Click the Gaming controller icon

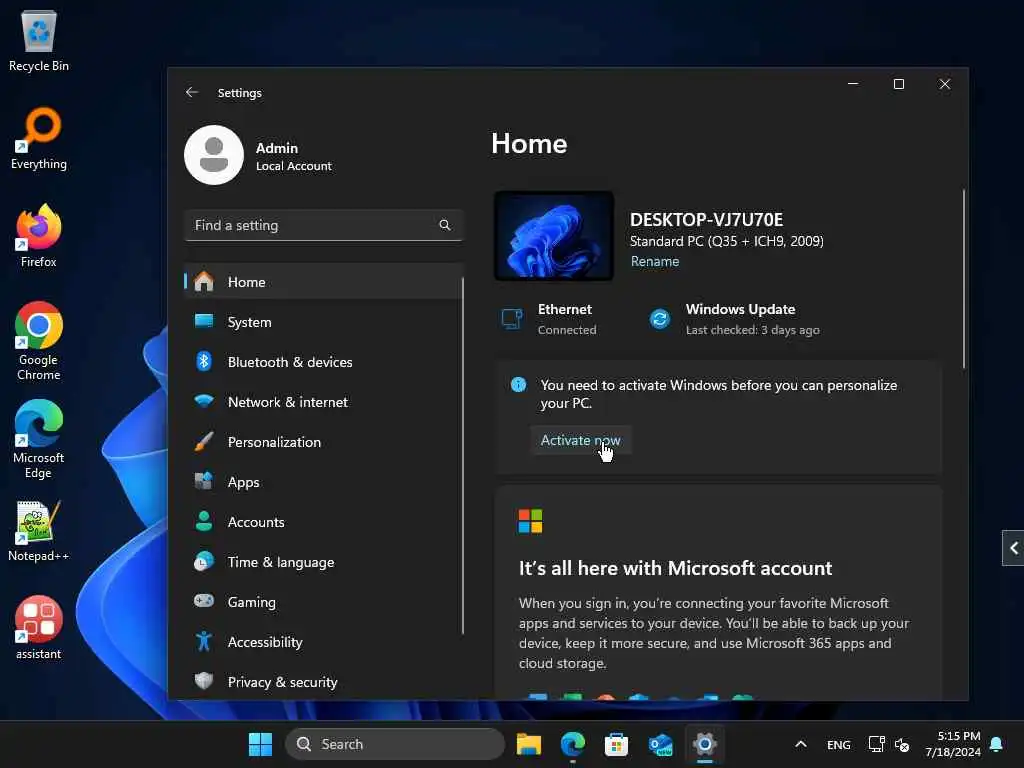(x=204, y=601)
